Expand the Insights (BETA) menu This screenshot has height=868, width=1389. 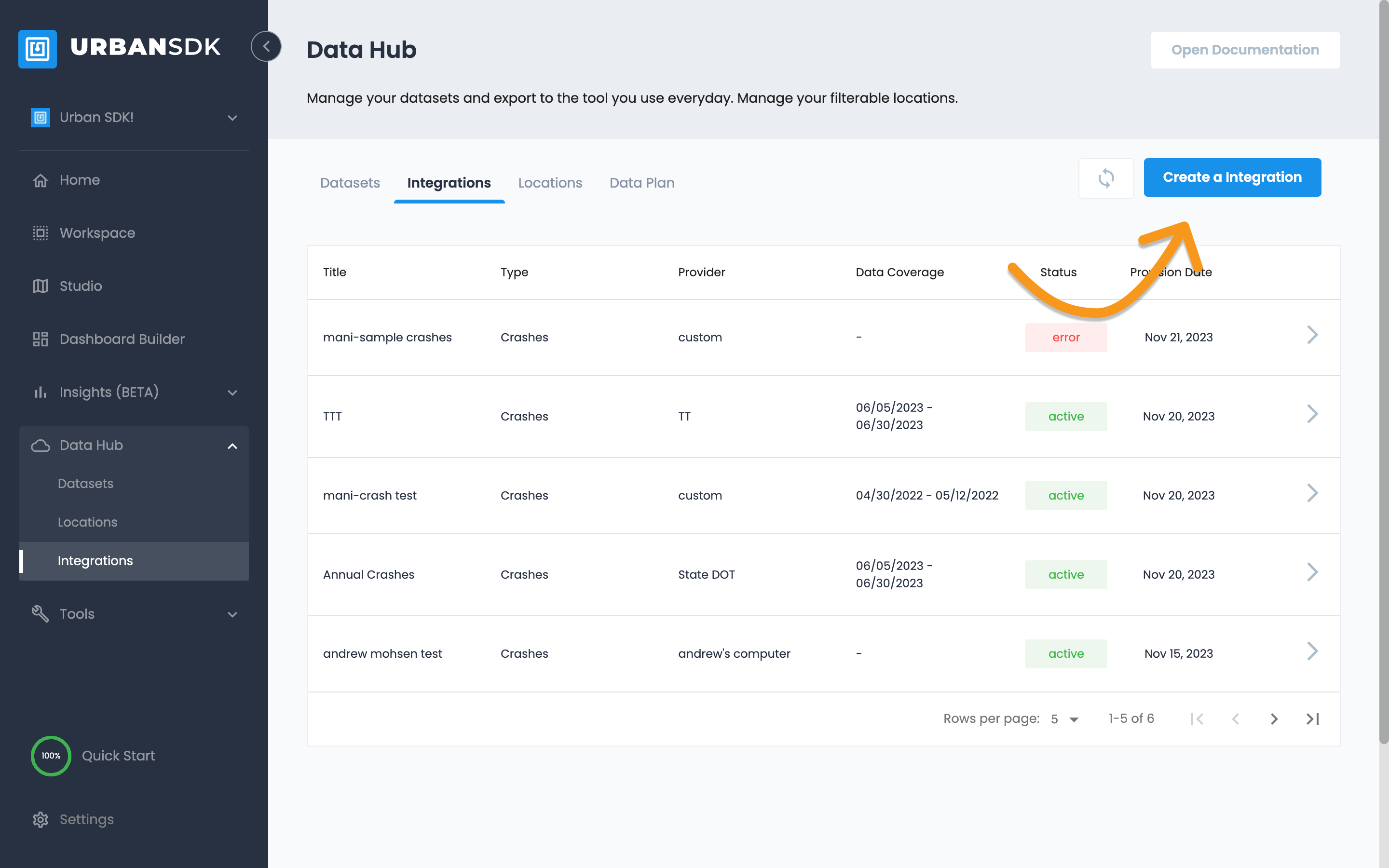[232, 393]
